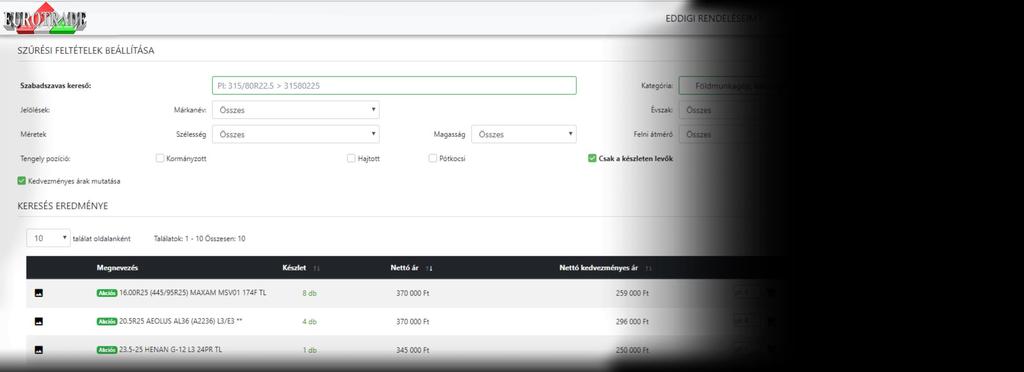Select 23.5-25 HENAN G-12 L3 24PR TL
The width and height of the screenshot is (1024, 372).
(x=170, y=349)
